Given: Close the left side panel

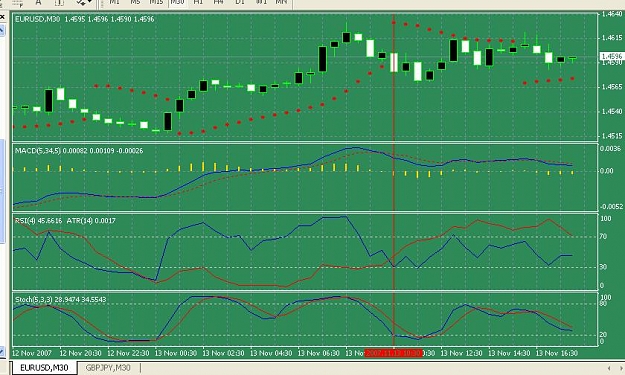Looking at the screenshot, I should click(x=2, y=17).
